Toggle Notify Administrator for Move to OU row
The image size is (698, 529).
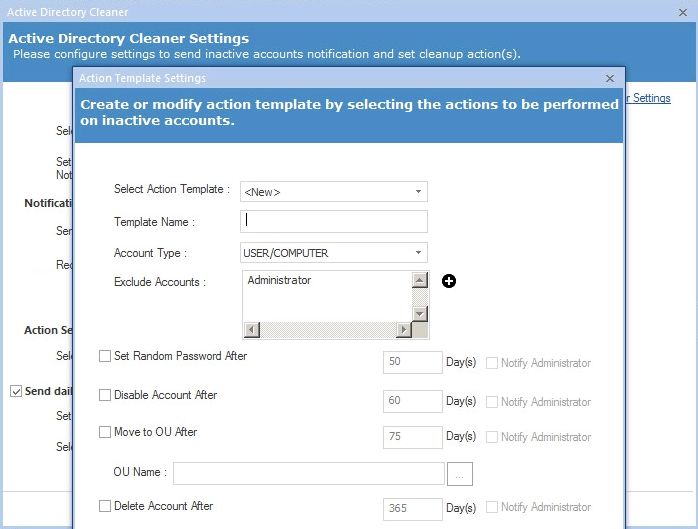[x=491, y=437]
